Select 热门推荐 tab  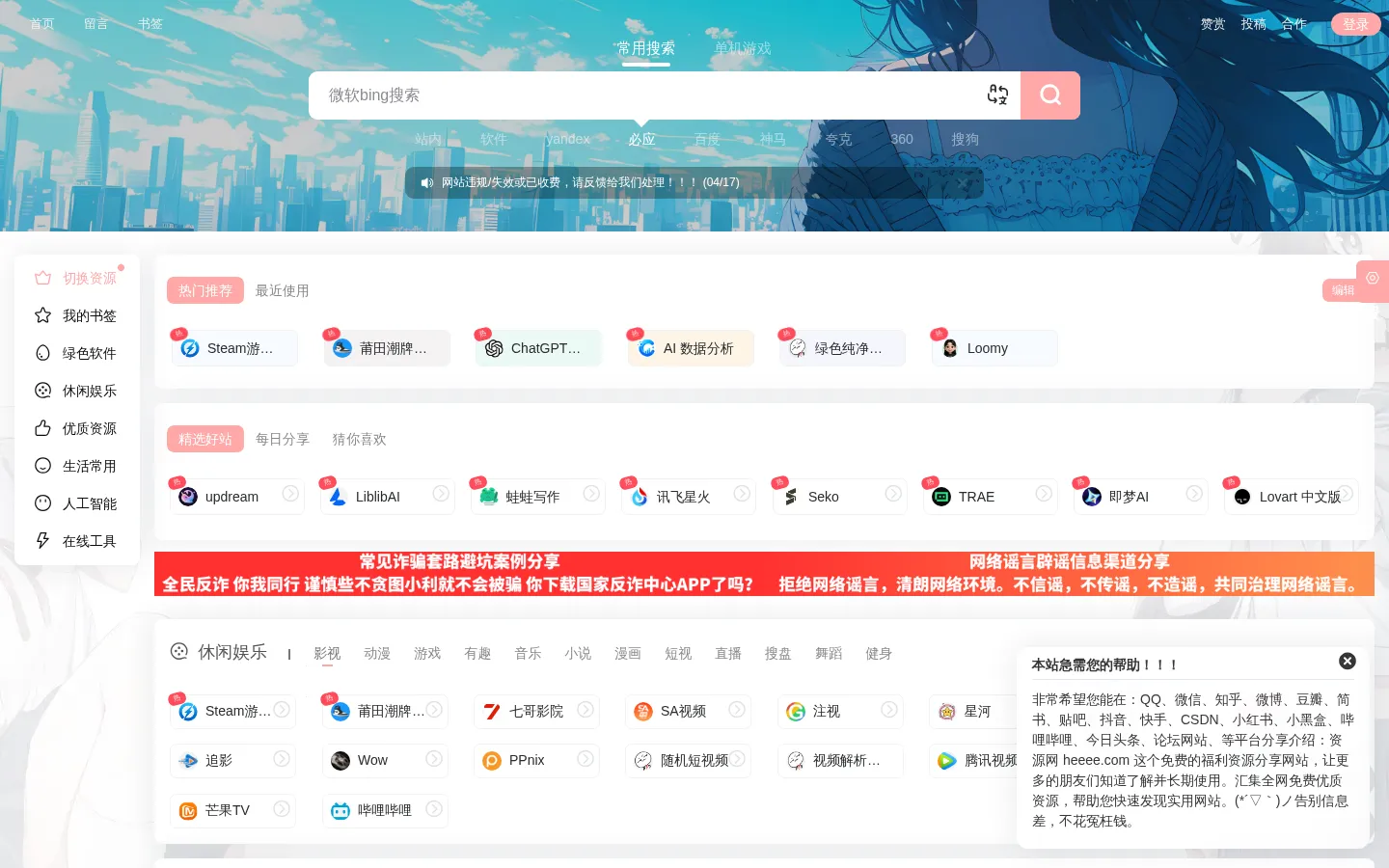coord(205,290)
